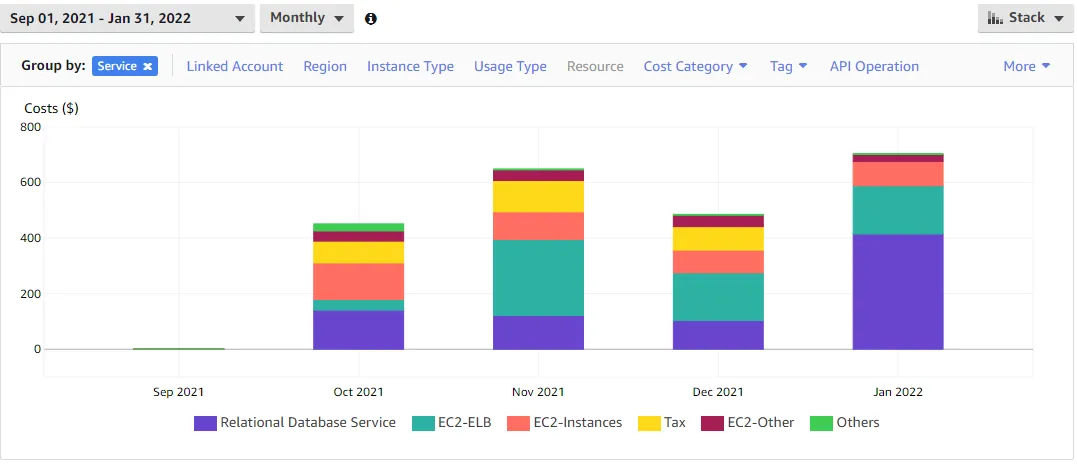The image size is (1077, 464).
Task: Click the Relational Database Service legend label
Action: (x=308, y=423)
